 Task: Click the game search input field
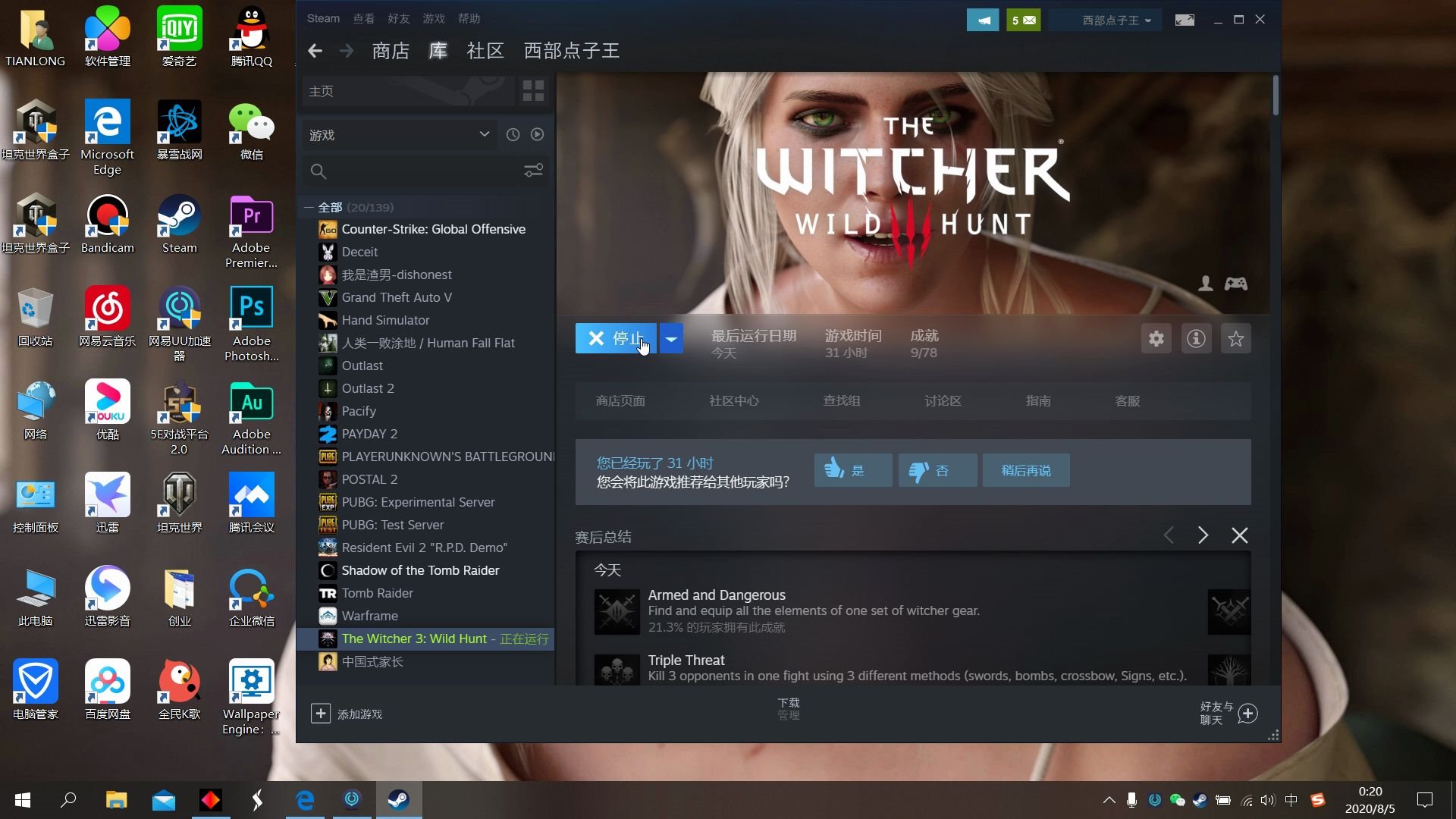pyautogui.click(x=420, y=170)
